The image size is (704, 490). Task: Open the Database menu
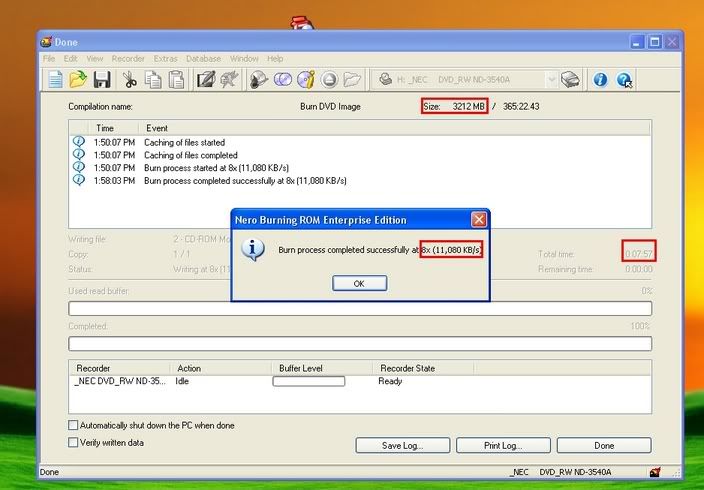coord(203,59)
